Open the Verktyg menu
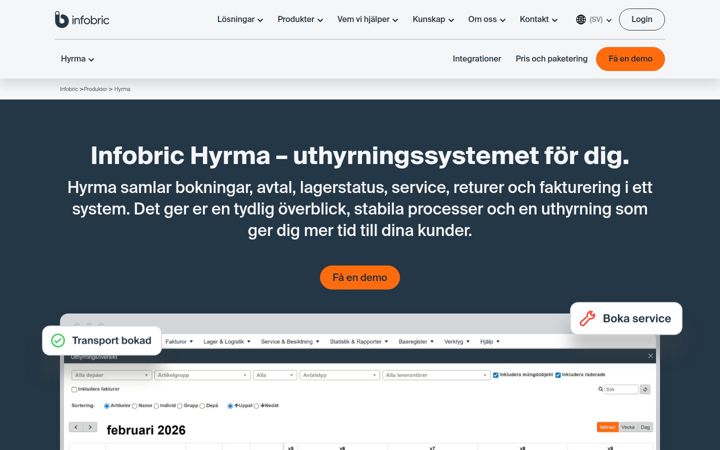 coord(457,342)
